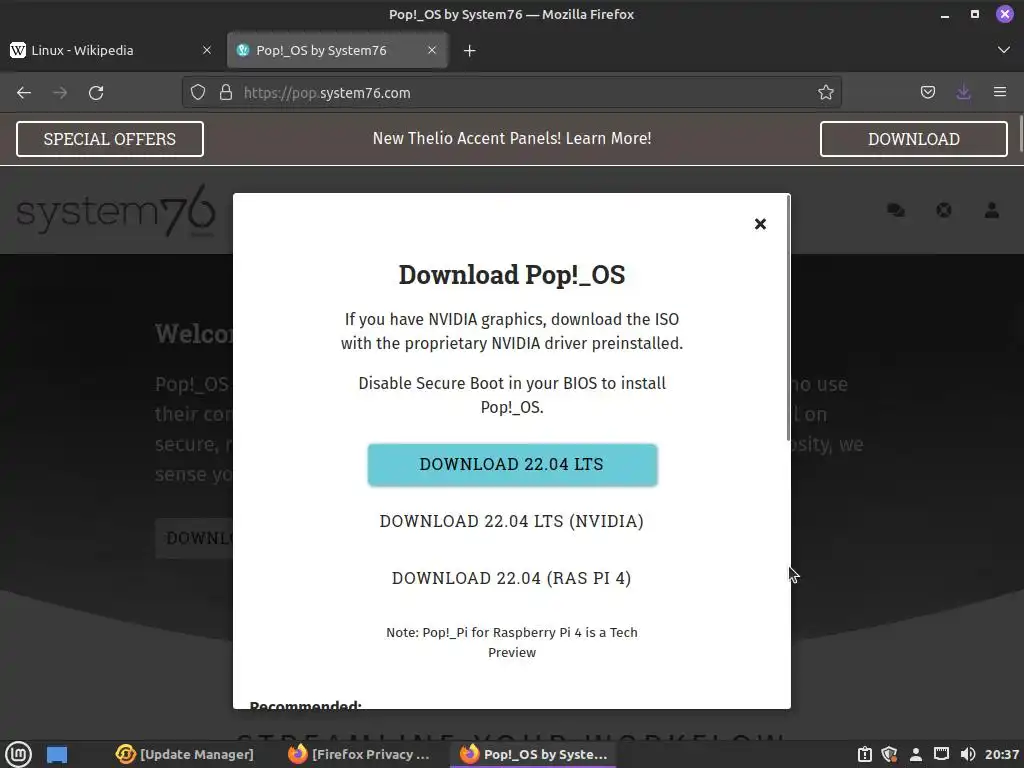Viewport: 1024px width, 768px height.
Task: Open SPECIAL OFFERS banner button
Action: 110,139
